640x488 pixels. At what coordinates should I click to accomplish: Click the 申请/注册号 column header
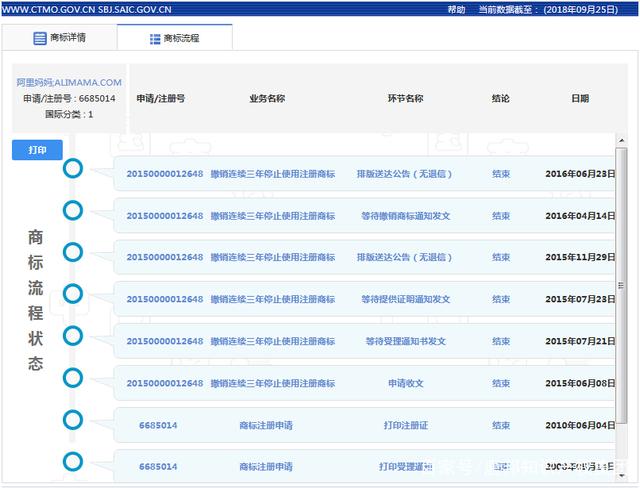(x=161, y=98)
